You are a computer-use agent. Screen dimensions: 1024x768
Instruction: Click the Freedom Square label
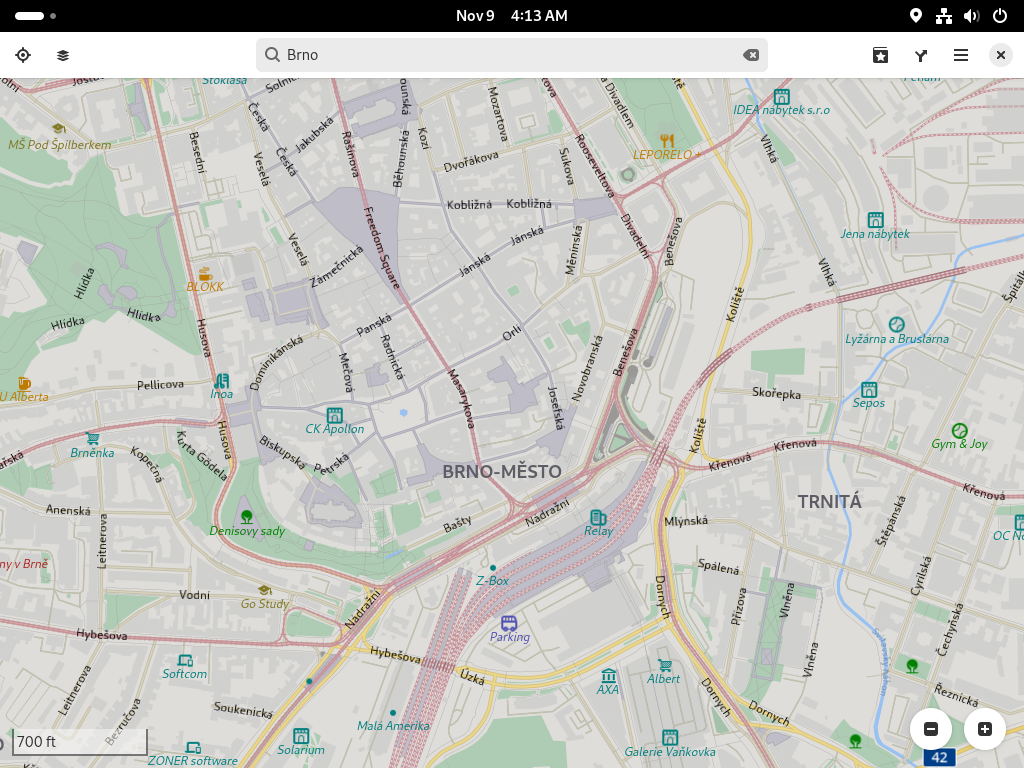(x=381, y=248)
